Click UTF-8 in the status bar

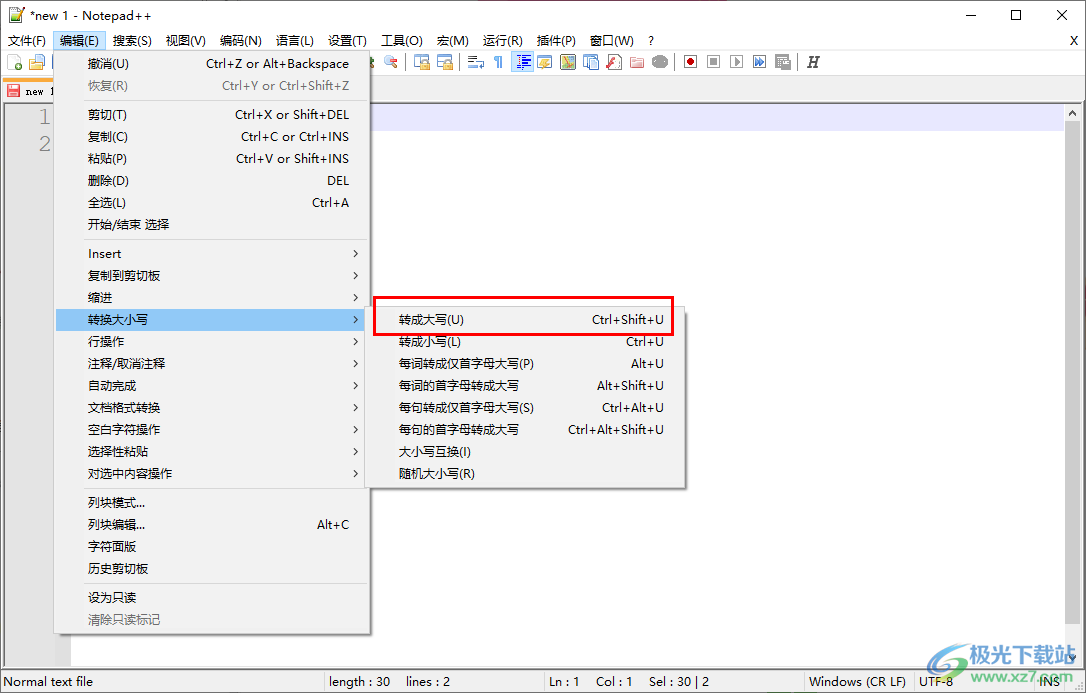937,681
